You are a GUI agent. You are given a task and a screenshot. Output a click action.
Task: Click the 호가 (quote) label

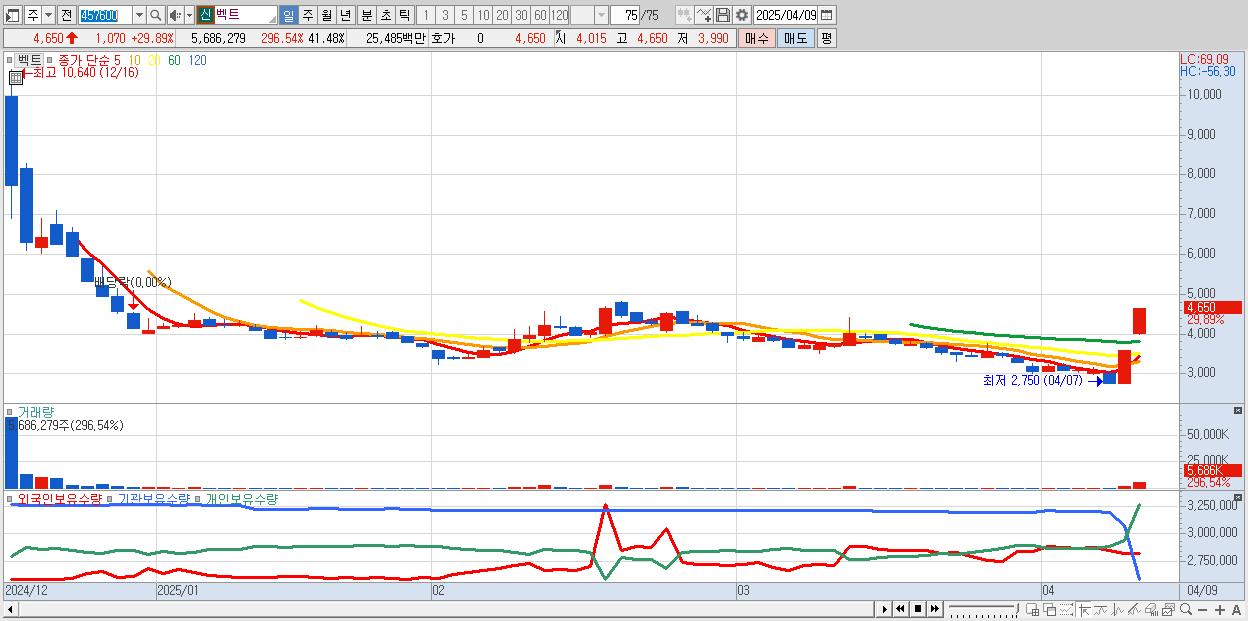(x=442, y=38)
